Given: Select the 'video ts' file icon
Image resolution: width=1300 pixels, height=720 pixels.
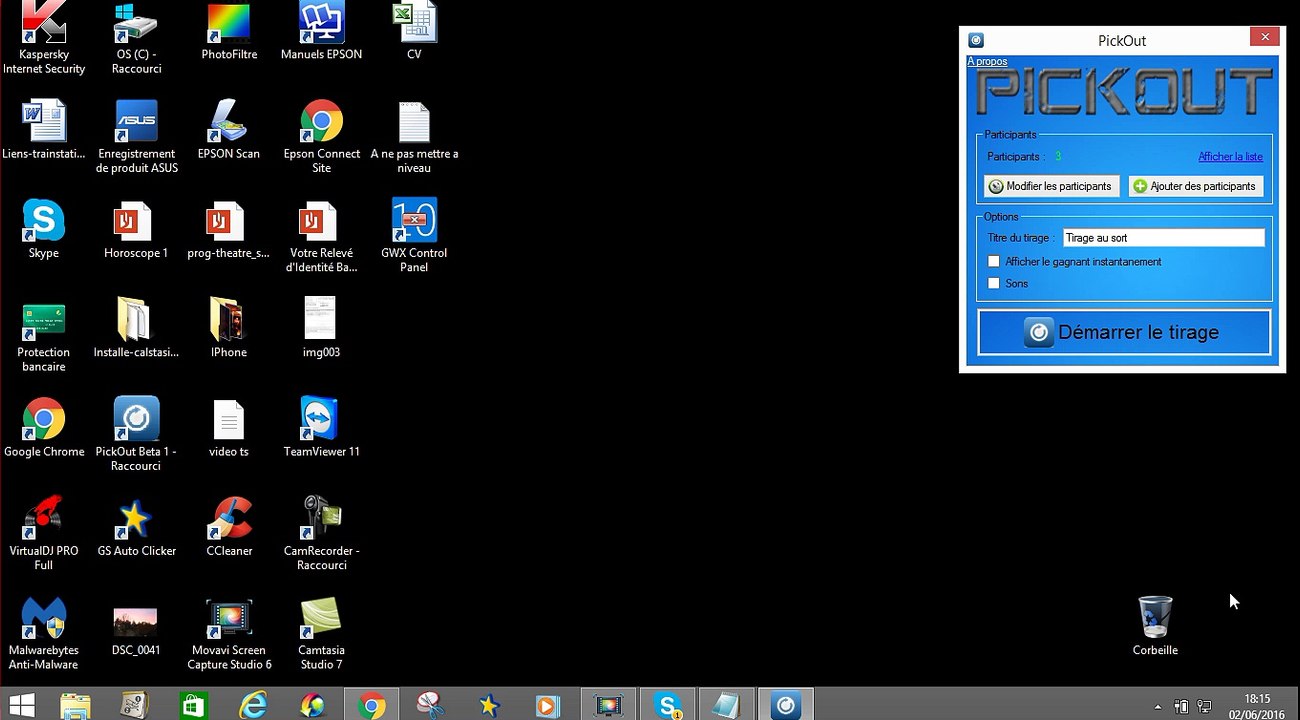Looking at the screenshot, I should (x=229, y=427).
